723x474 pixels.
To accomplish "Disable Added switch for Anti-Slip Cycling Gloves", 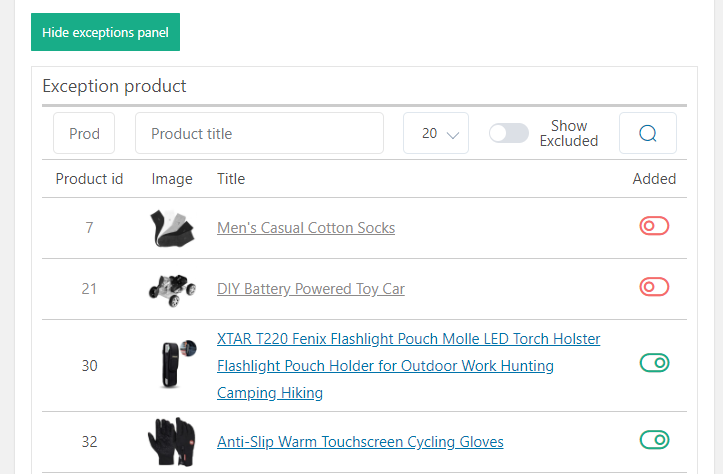I will (x=654, y=440).
